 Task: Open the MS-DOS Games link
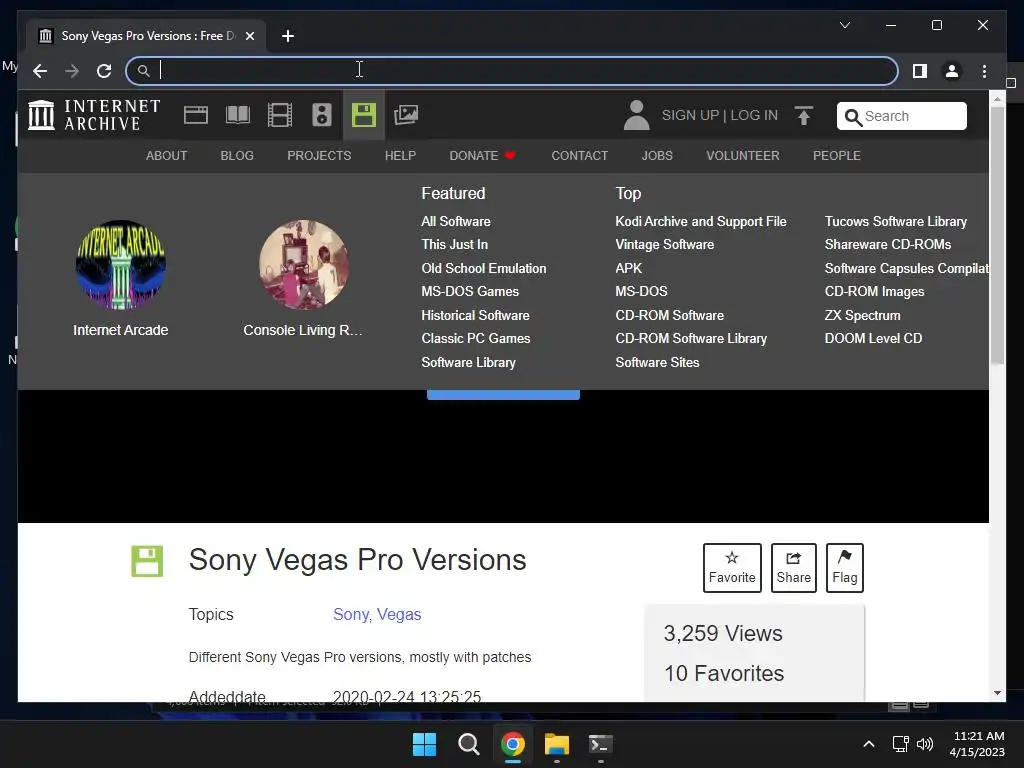coord(470,291)
